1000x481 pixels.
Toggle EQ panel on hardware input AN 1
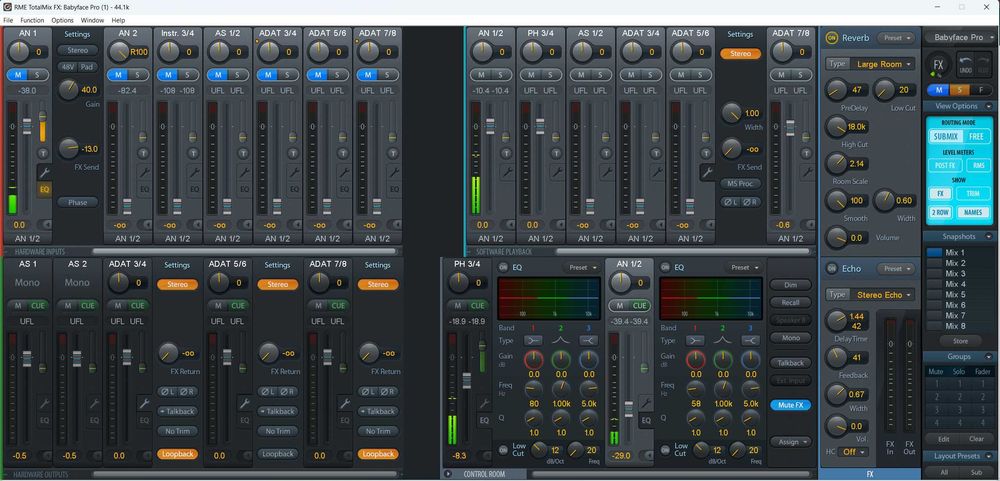pos(44,189)
